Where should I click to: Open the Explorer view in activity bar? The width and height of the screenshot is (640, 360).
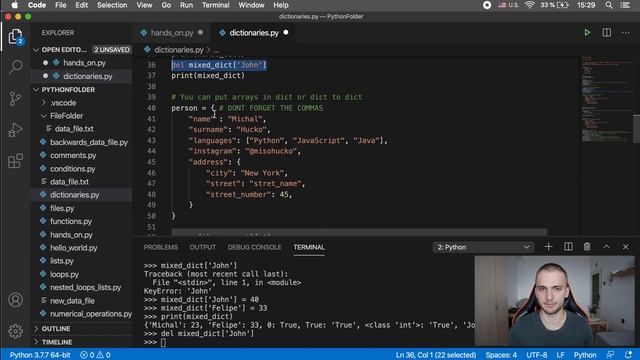[16, 37]
